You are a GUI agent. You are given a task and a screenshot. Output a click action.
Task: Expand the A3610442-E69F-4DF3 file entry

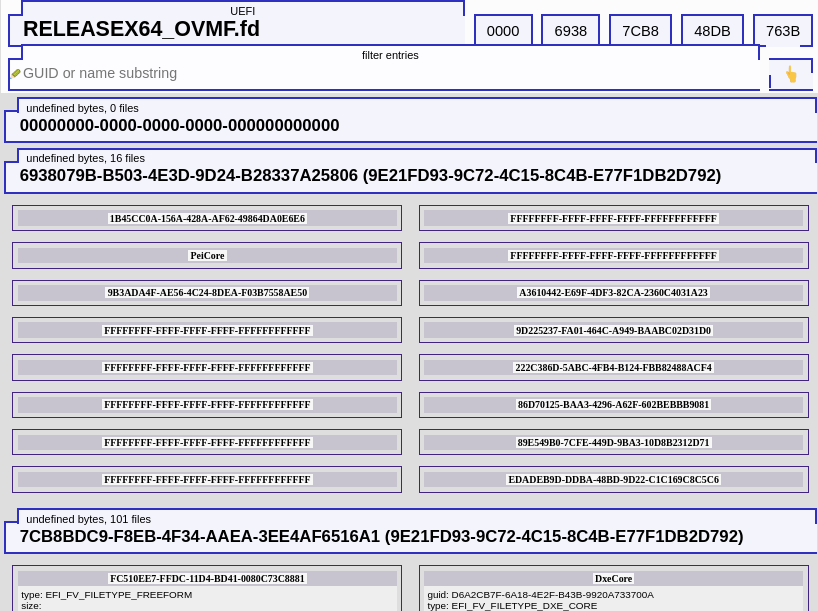tap(614, 293)
